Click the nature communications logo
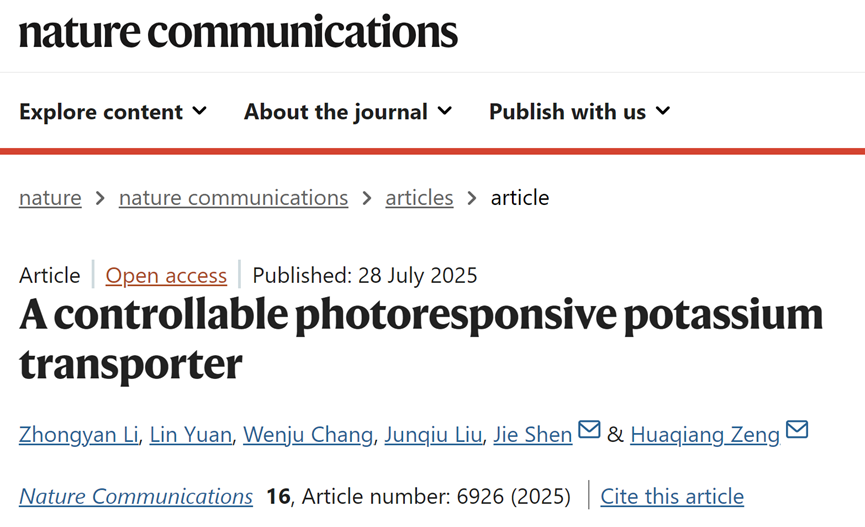The image size is (865, 527). (238, 31)
